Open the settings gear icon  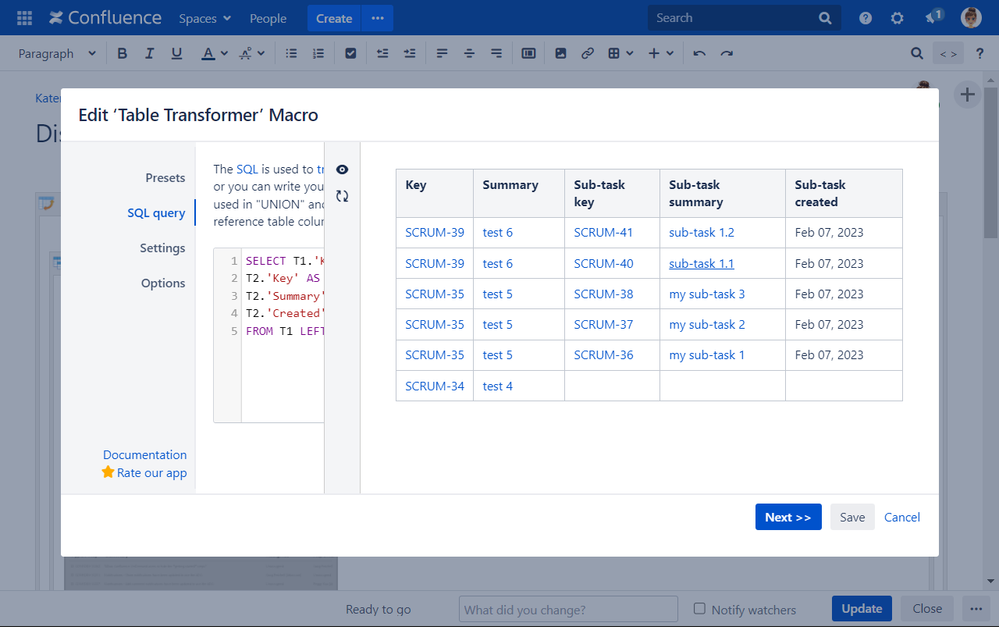click(897, 18)
